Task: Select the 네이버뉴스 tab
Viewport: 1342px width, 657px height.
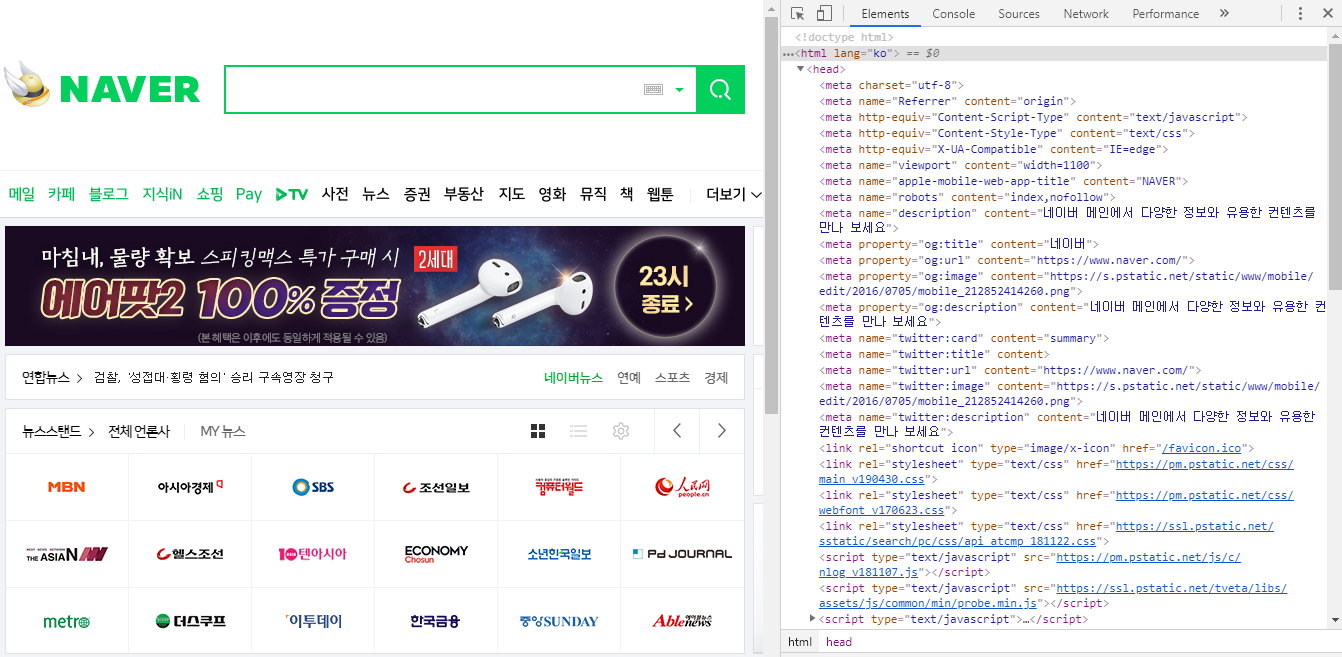Action: [573, 377]
